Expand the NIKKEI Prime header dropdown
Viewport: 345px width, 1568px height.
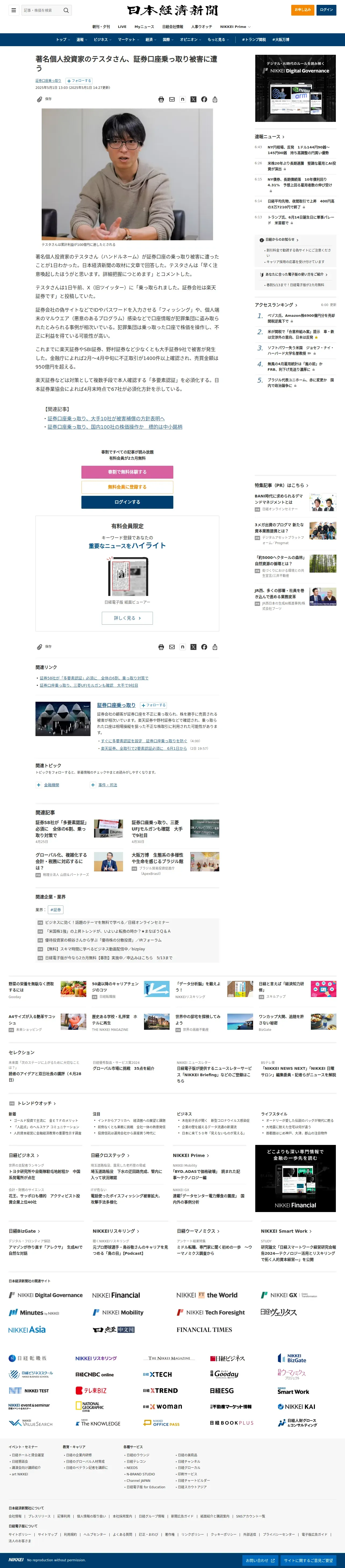235,27
